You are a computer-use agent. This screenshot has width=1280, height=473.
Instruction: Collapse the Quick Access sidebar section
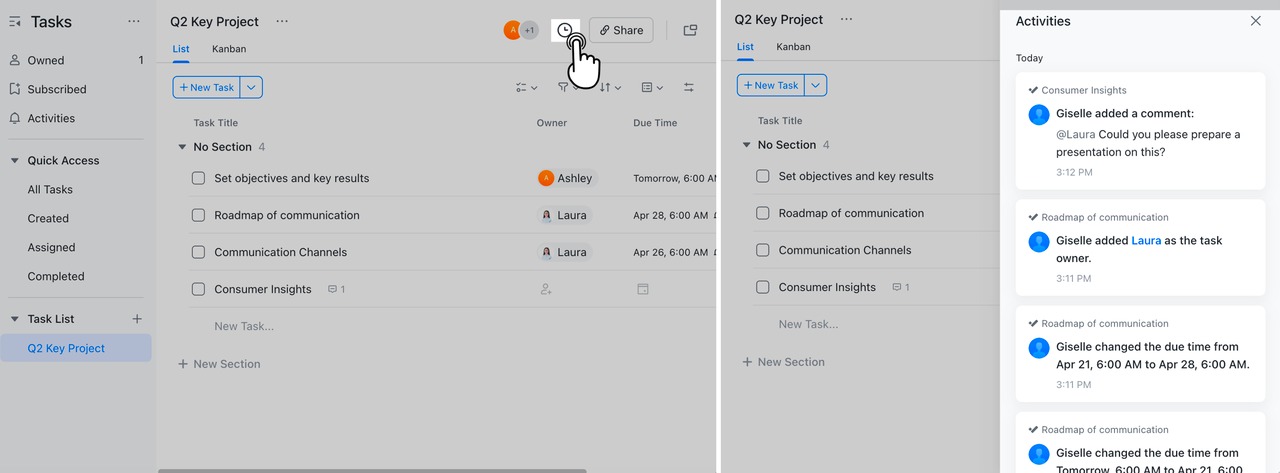click(x=14, y=160)
